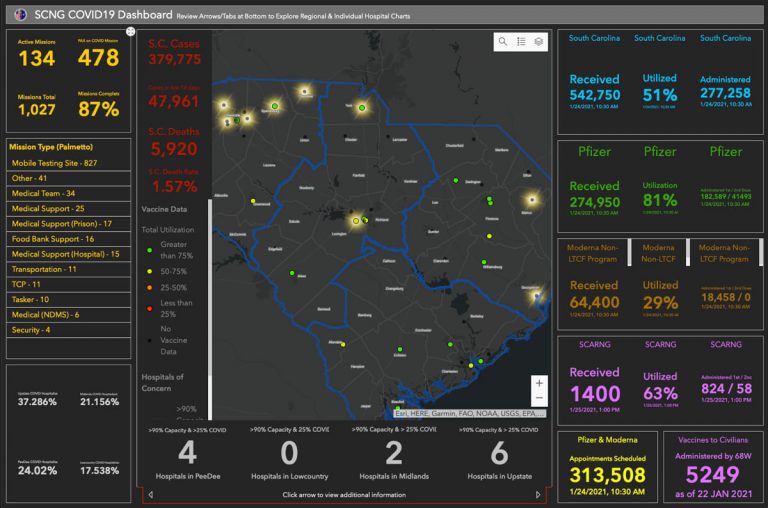Select Security - 4 mission row

(69, 330)
